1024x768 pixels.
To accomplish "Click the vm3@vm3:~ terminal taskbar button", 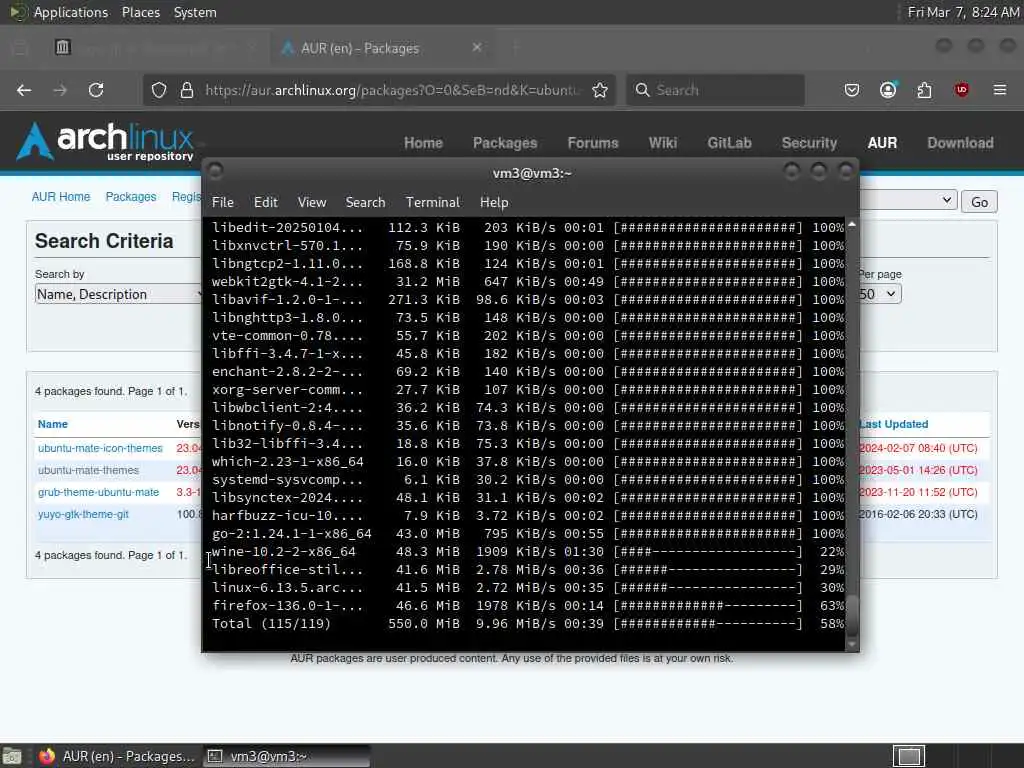I will (x=286, y=756).
